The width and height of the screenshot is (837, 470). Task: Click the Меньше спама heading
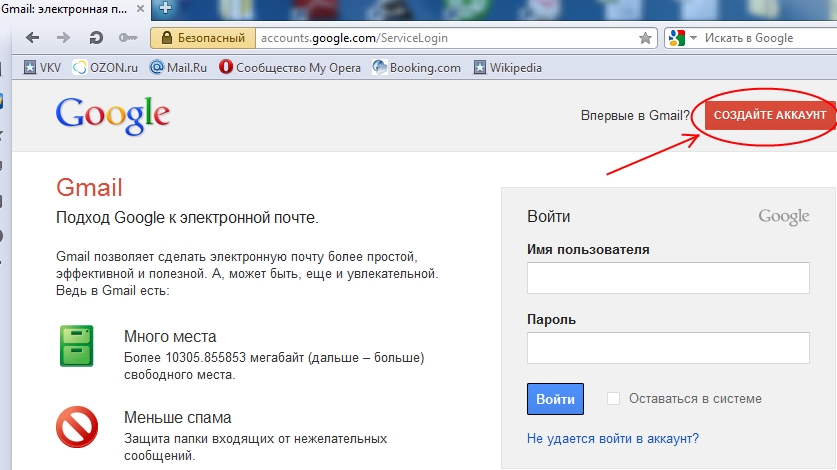177,417
